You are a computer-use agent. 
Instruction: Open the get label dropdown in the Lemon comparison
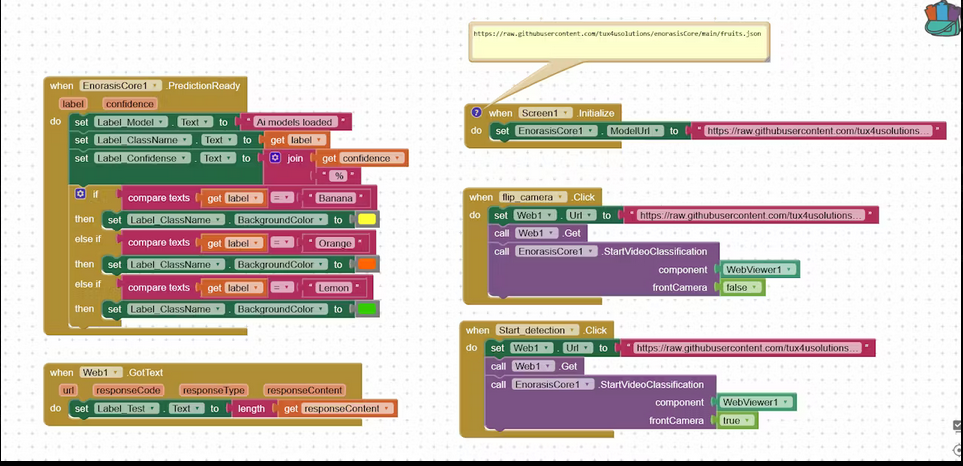[x=244, y=288]
